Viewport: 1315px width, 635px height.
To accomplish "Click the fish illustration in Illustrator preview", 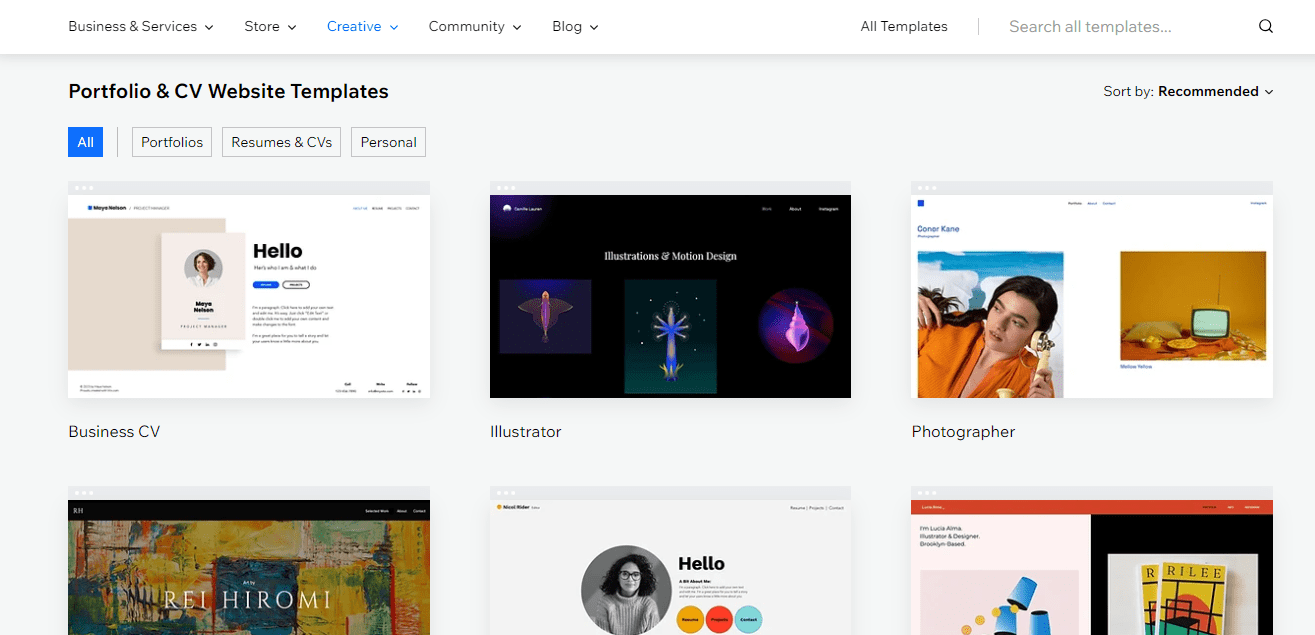I will tap(545, 316).
